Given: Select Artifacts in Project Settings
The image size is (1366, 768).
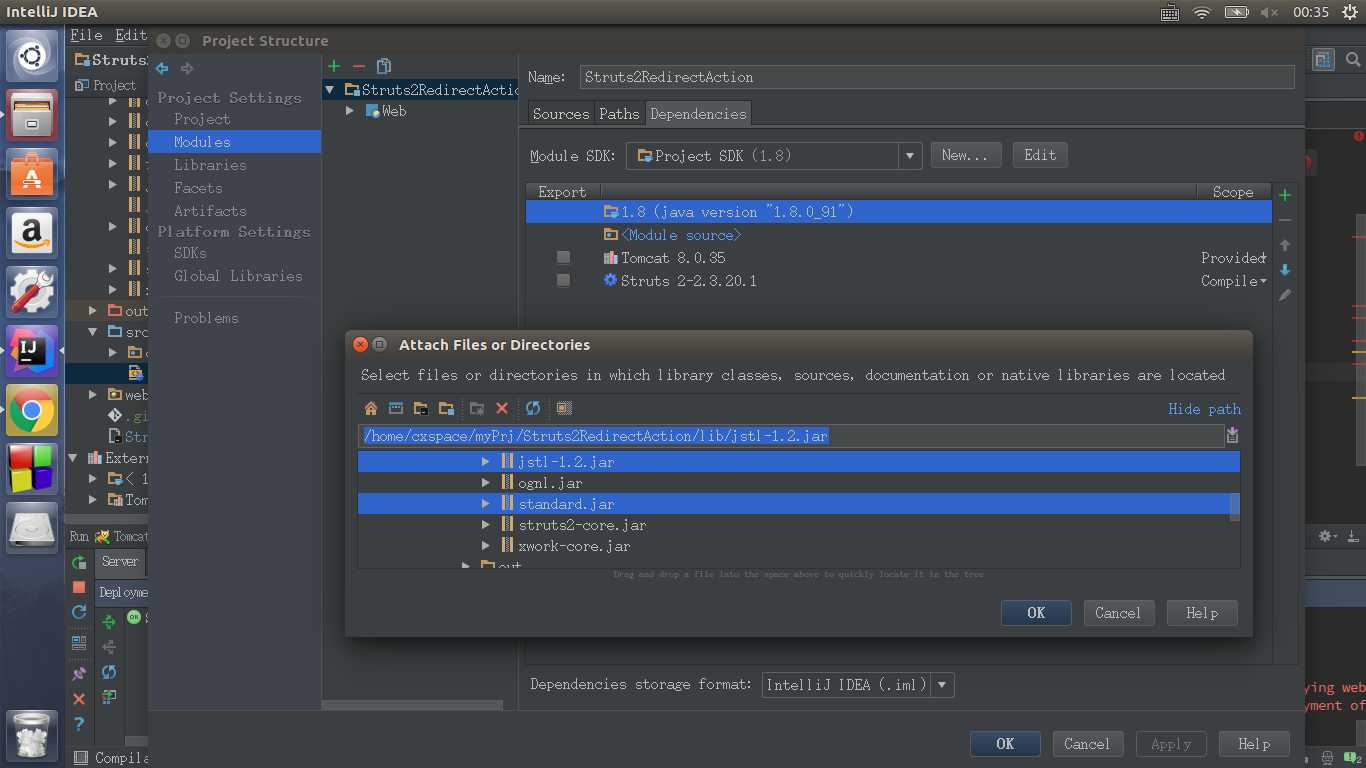Looking at the screenshot, I should point(210,211).
